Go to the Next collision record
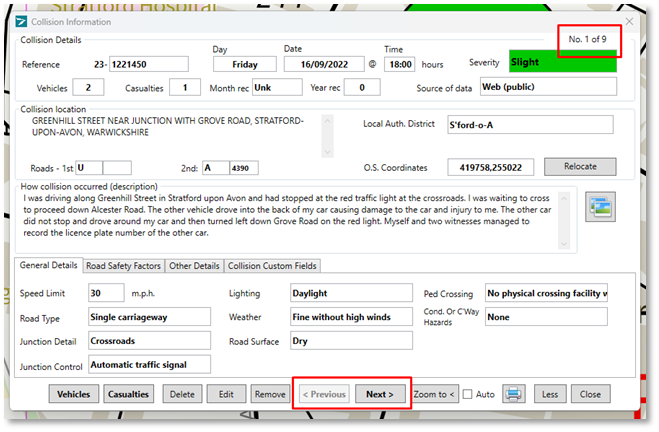Image resolution: width=659 pixels, height=432 pixels. coord(381,394)
